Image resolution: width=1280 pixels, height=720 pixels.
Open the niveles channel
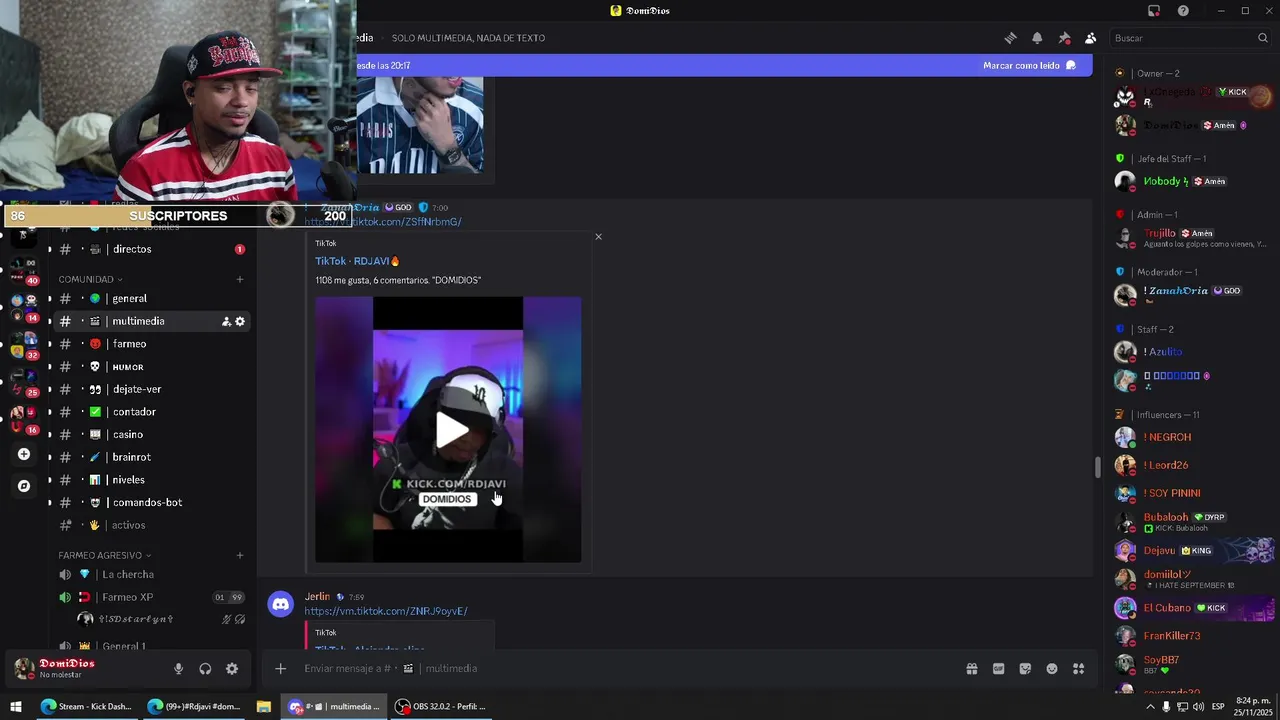[129, 480]
